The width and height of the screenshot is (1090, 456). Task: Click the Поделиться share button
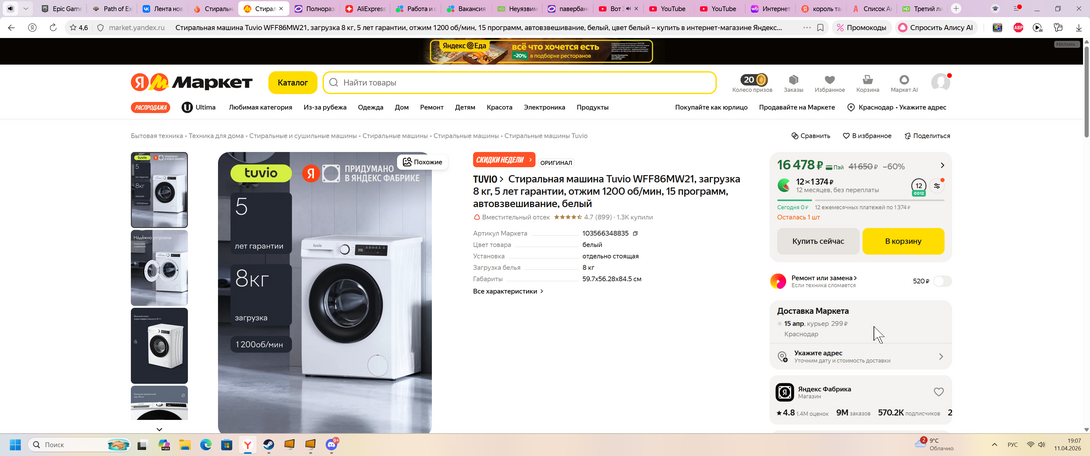(927, 136)
